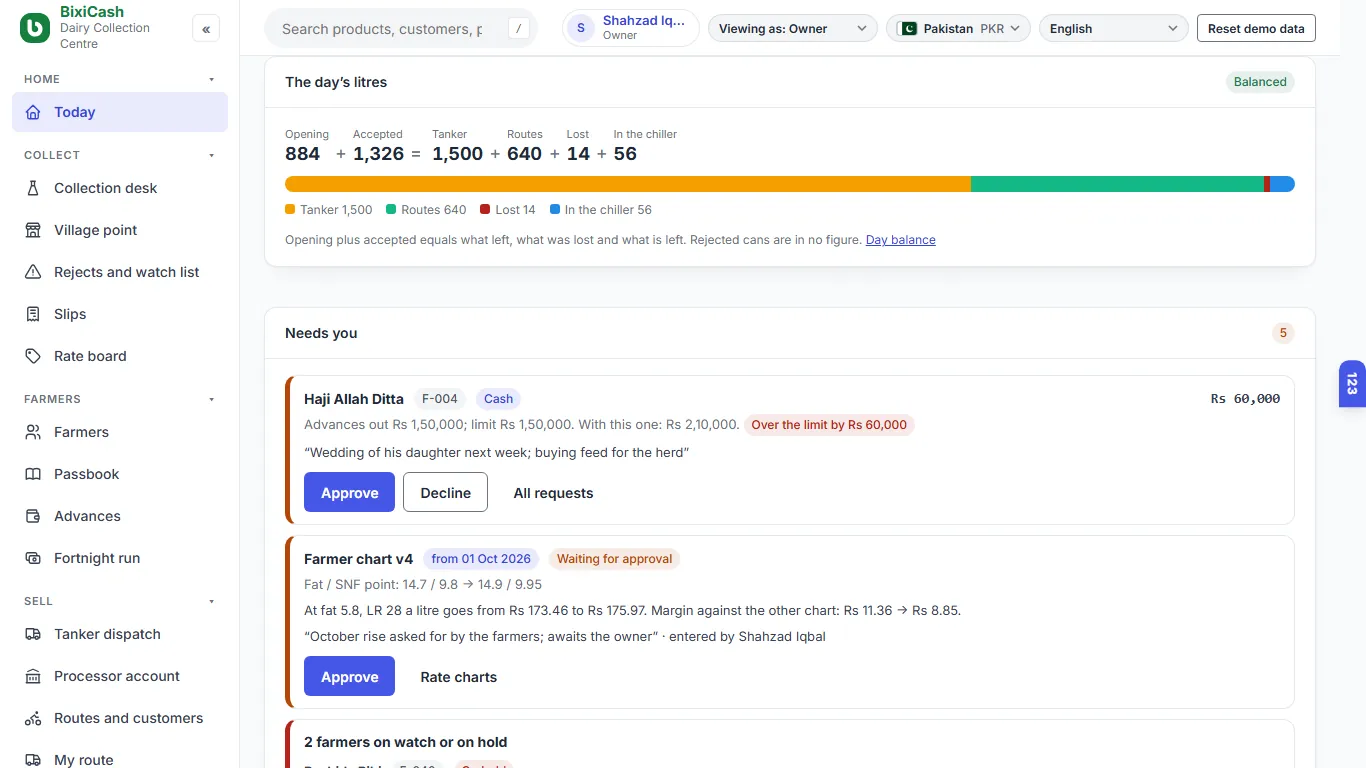The width and height of the screenshot is (1366, 768).
Task: Open the Viewing as: Owner dropdown
Action: point(792,29)
